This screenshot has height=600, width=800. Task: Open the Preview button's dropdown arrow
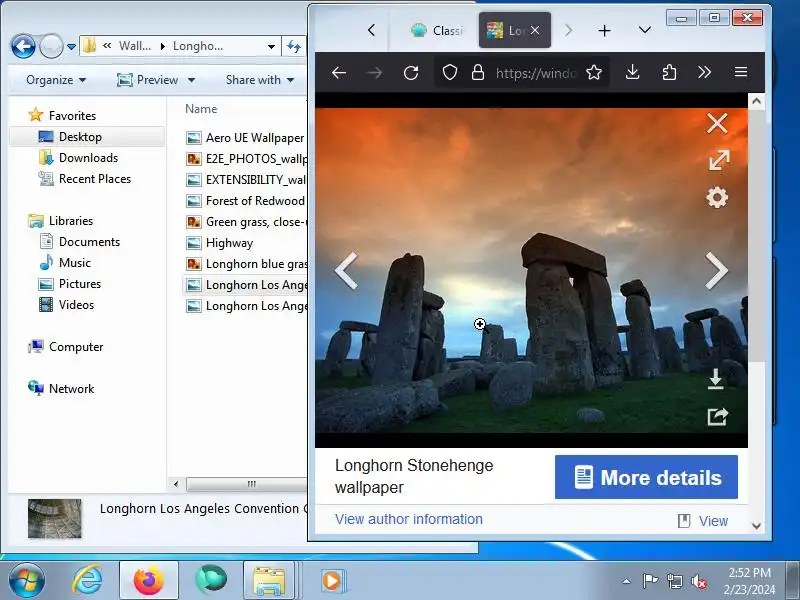coord(191,80)
